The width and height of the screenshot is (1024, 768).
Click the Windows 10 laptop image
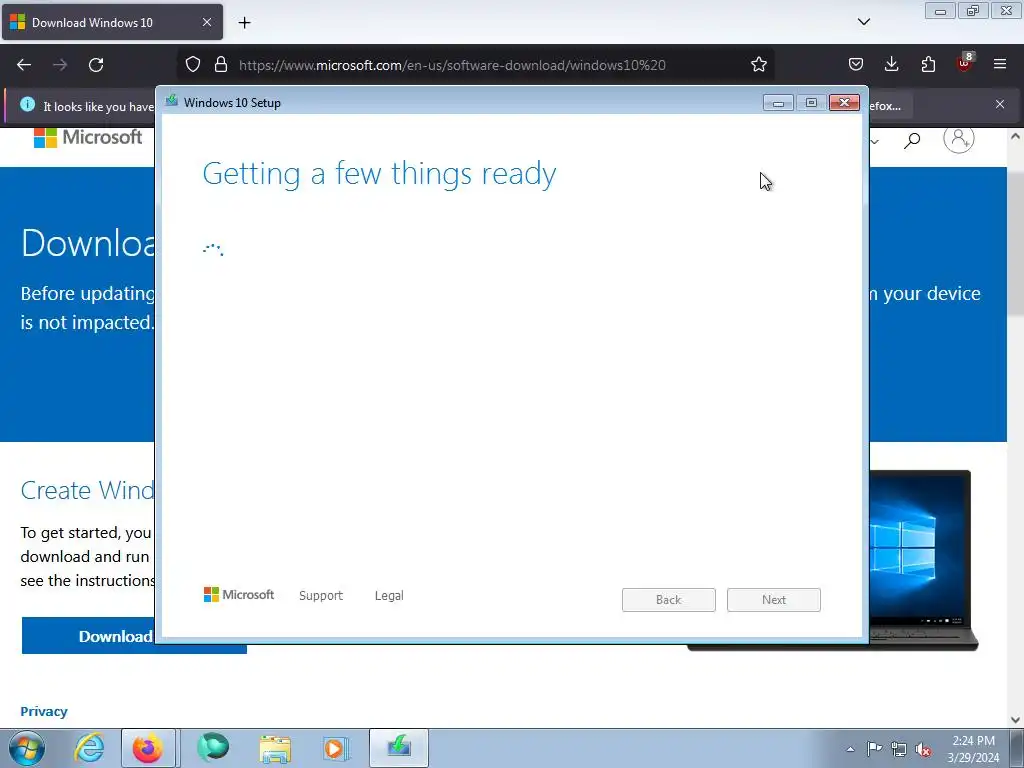(924, 560)
